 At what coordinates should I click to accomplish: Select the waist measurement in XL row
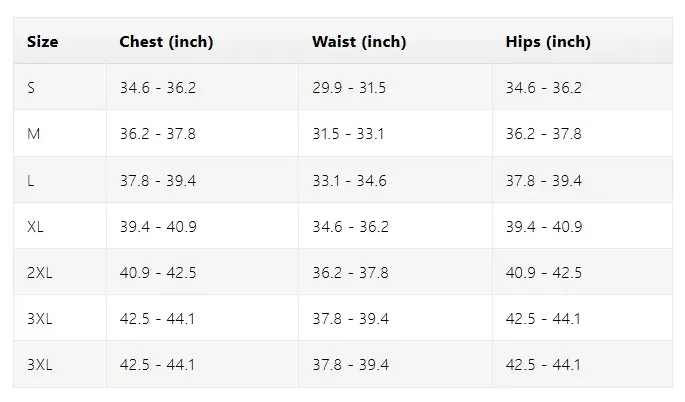point(349,227)
